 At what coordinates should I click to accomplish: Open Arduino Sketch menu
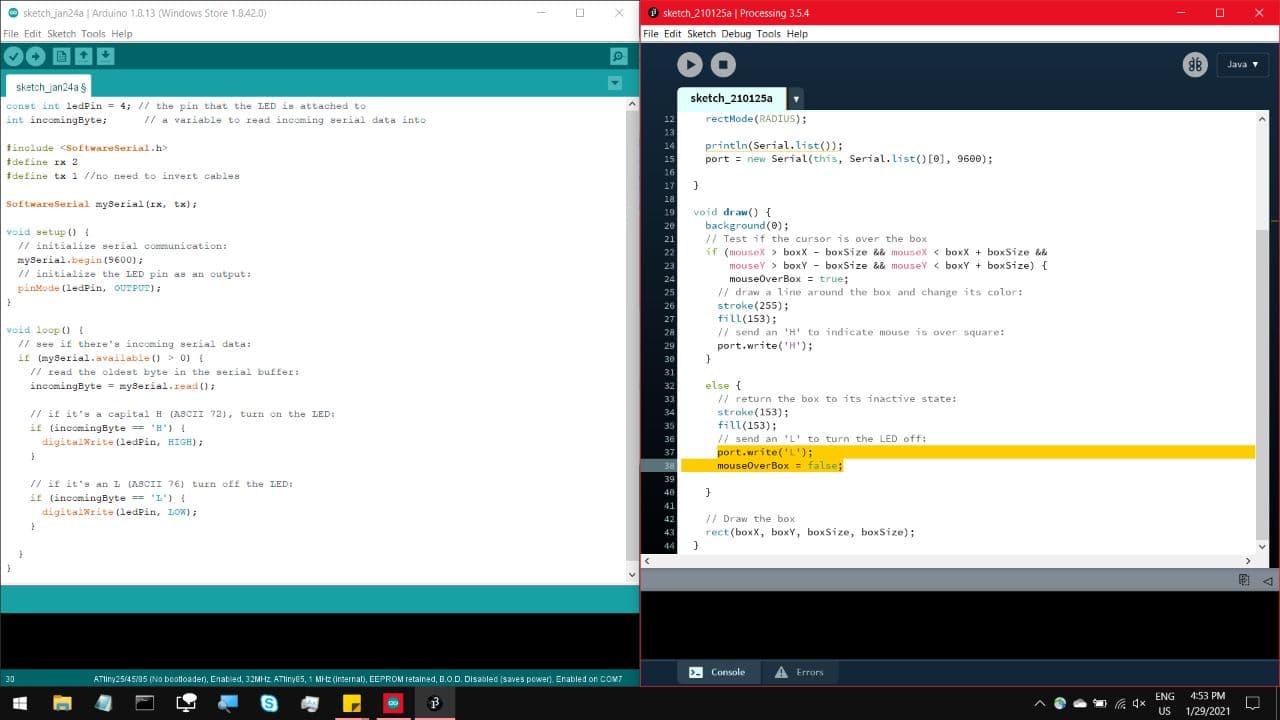click(62, 34)
